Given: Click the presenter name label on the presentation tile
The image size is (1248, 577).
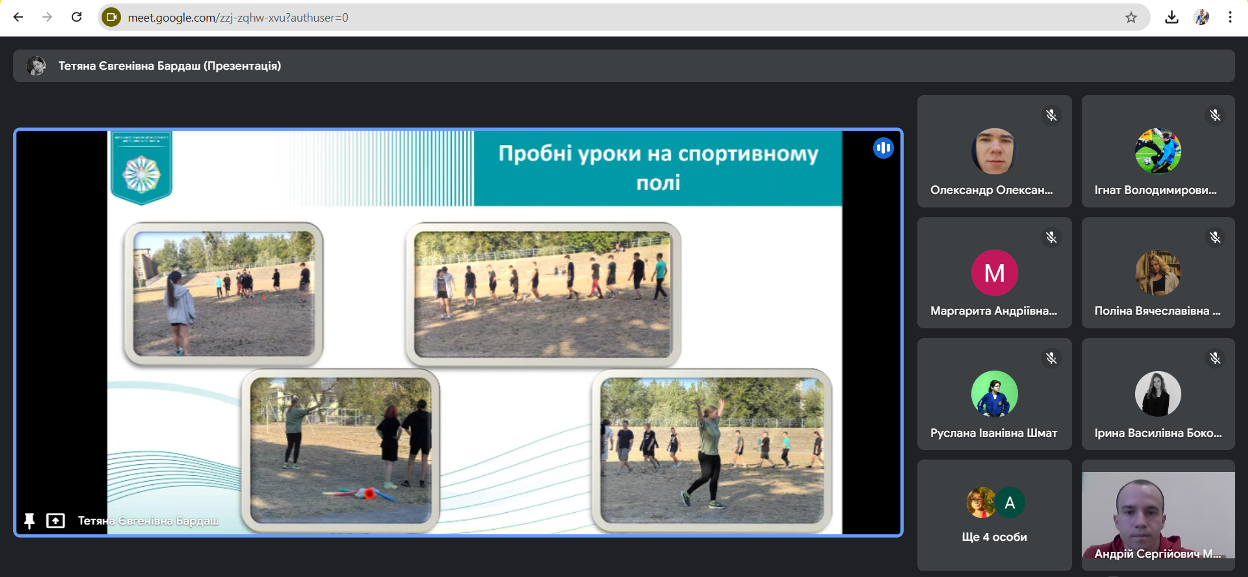Looking at the screenshot, I should (148, 521).
